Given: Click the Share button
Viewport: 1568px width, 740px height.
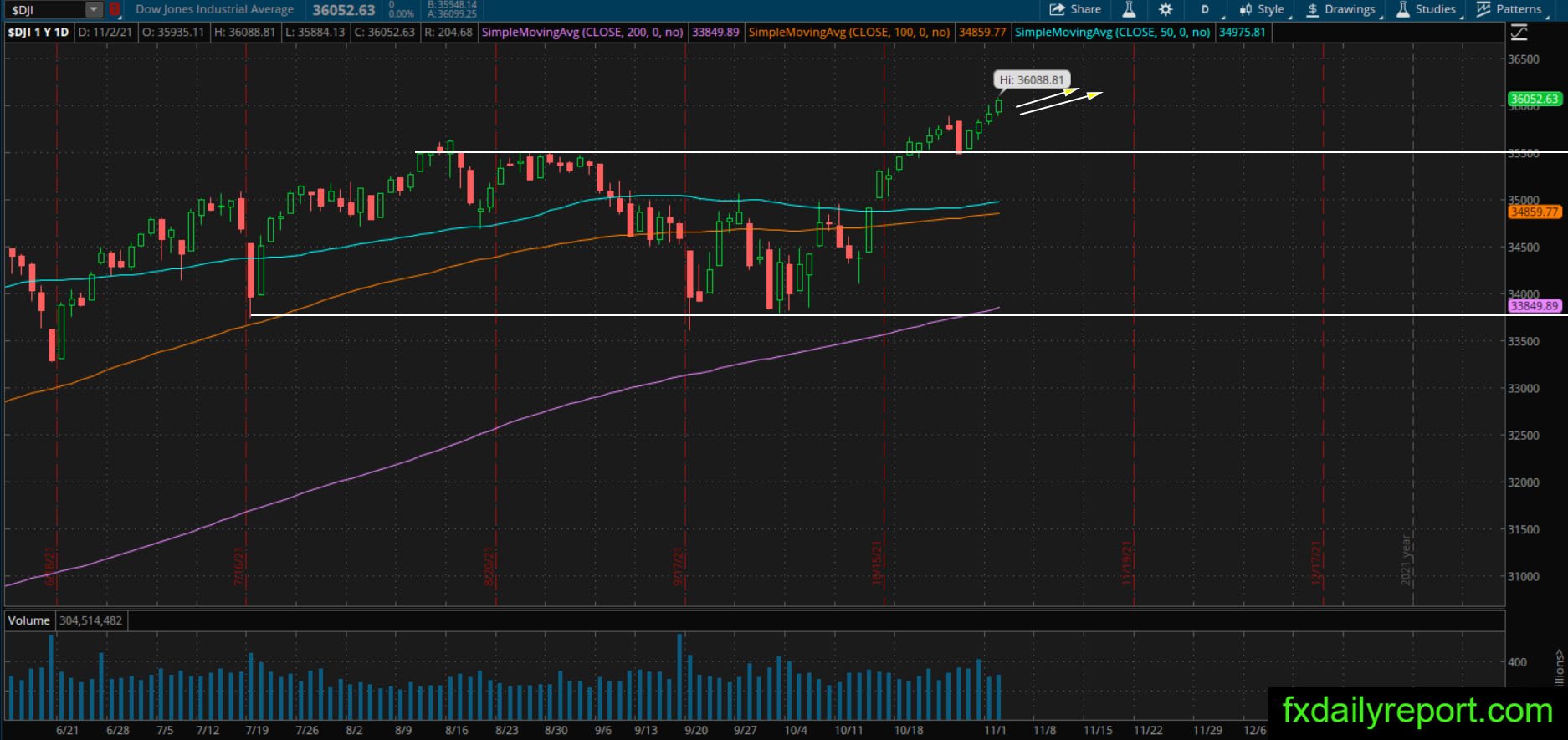Looking at the screenshot, I should click(1075, 9).
